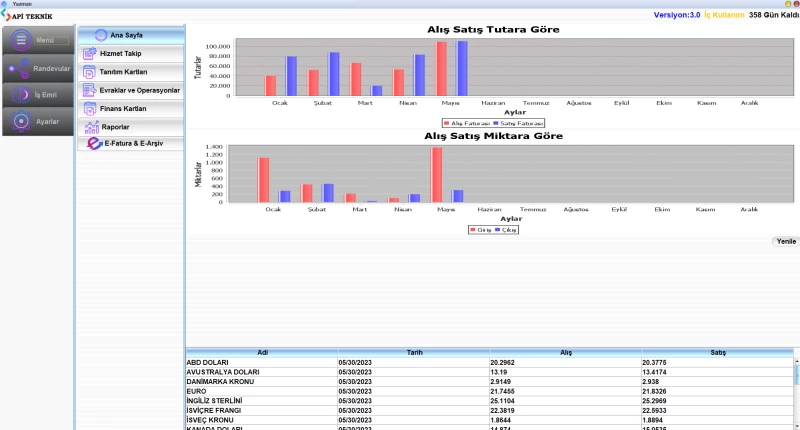Click the Satış column header
Viewport: 800px width, 430px height.
(x=716, y=353)
